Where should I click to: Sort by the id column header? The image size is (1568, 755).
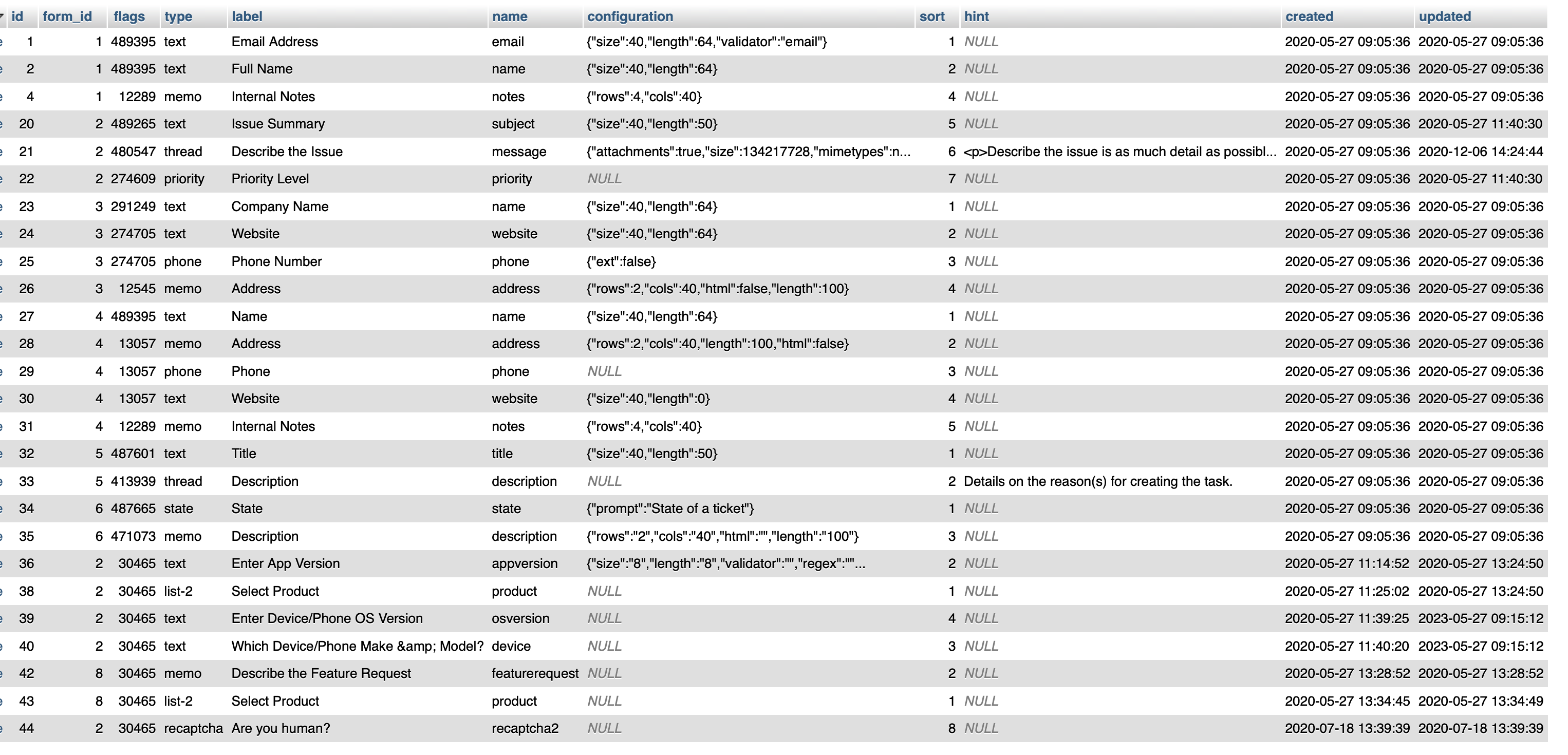click(17, 16)
